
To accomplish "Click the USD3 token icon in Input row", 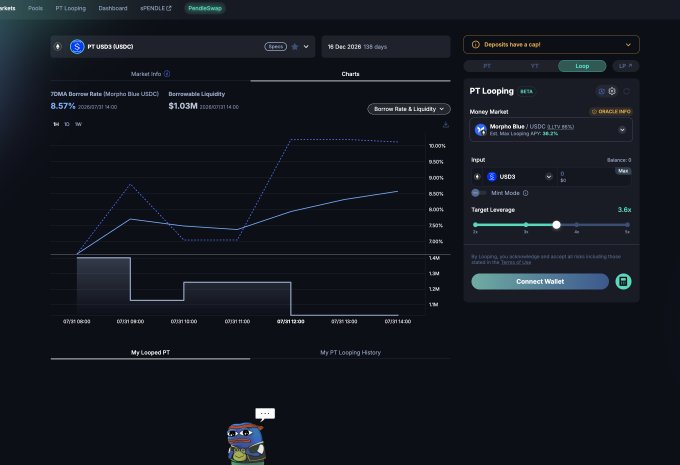I will click(491, 177).
